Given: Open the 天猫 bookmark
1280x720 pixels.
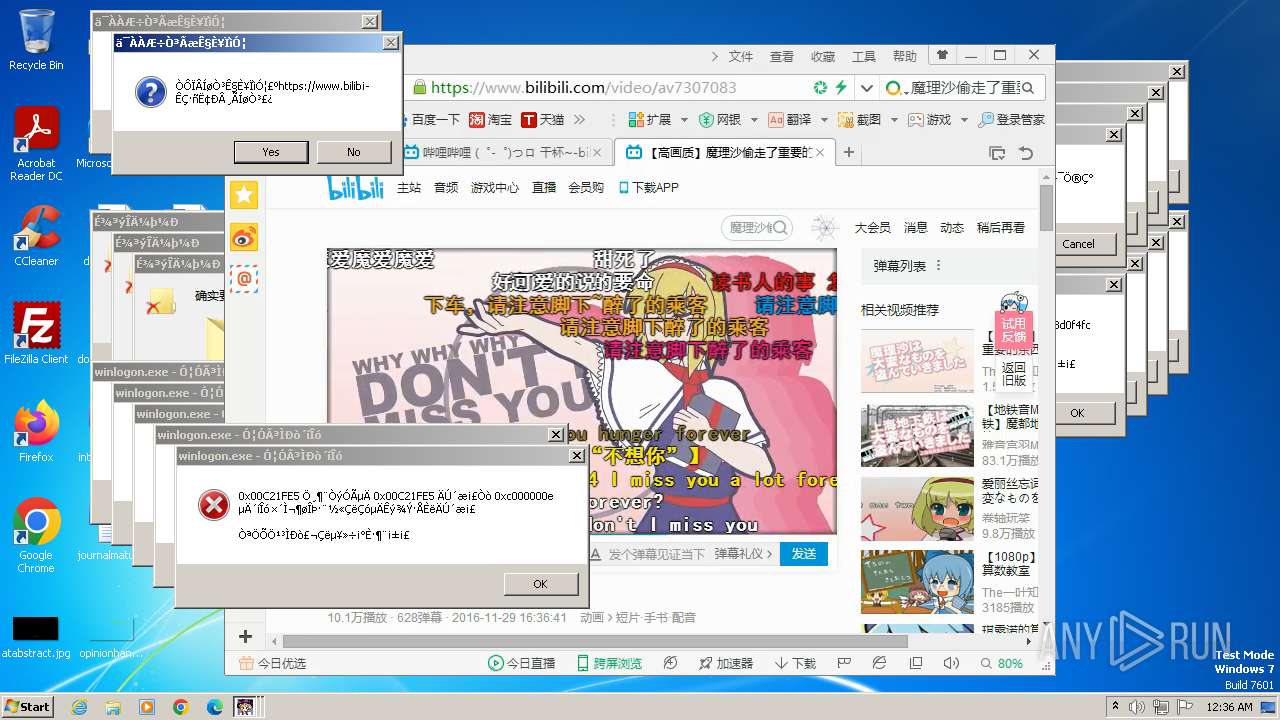Looking at the screenshot, I should click(542, 120).
